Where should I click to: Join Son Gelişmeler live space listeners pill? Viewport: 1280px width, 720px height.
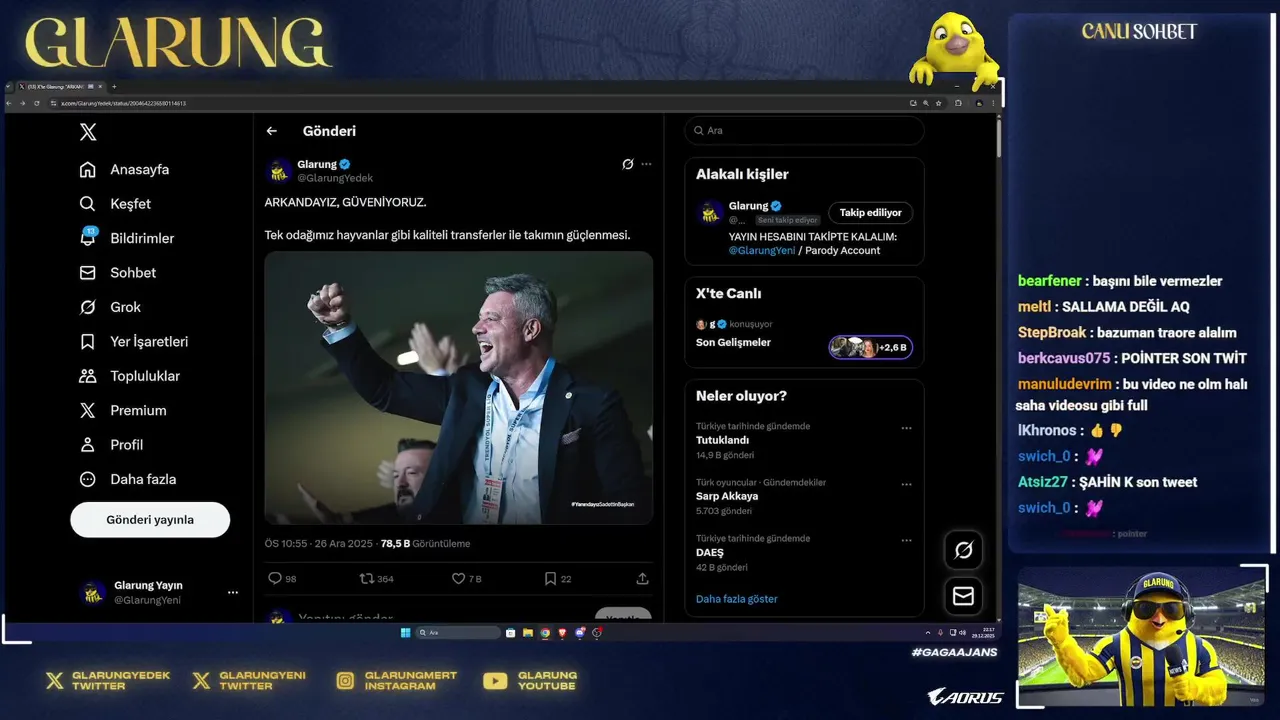[870, 347]
